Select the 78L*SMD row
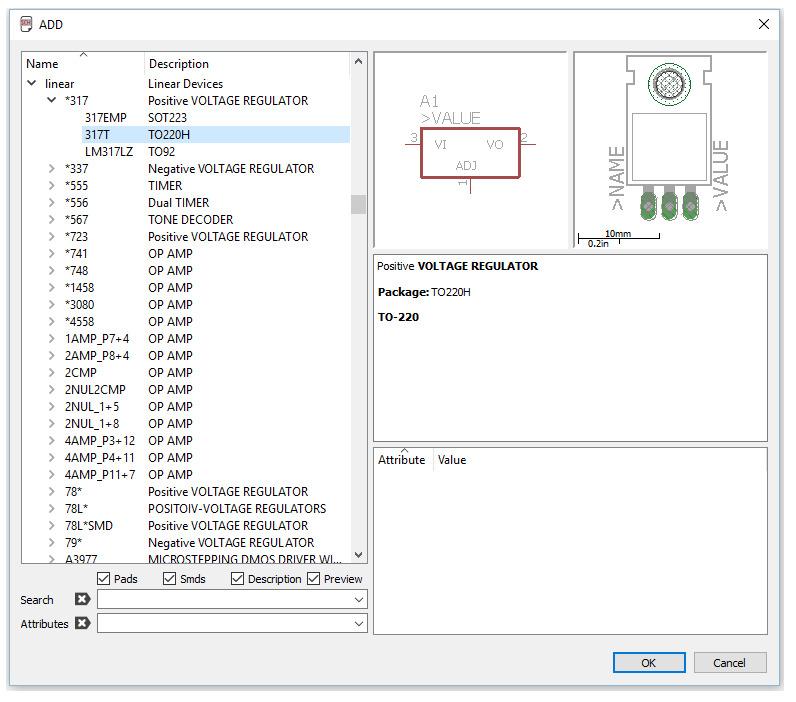This screenshot has height=702, width=796. tap(206, 525)
